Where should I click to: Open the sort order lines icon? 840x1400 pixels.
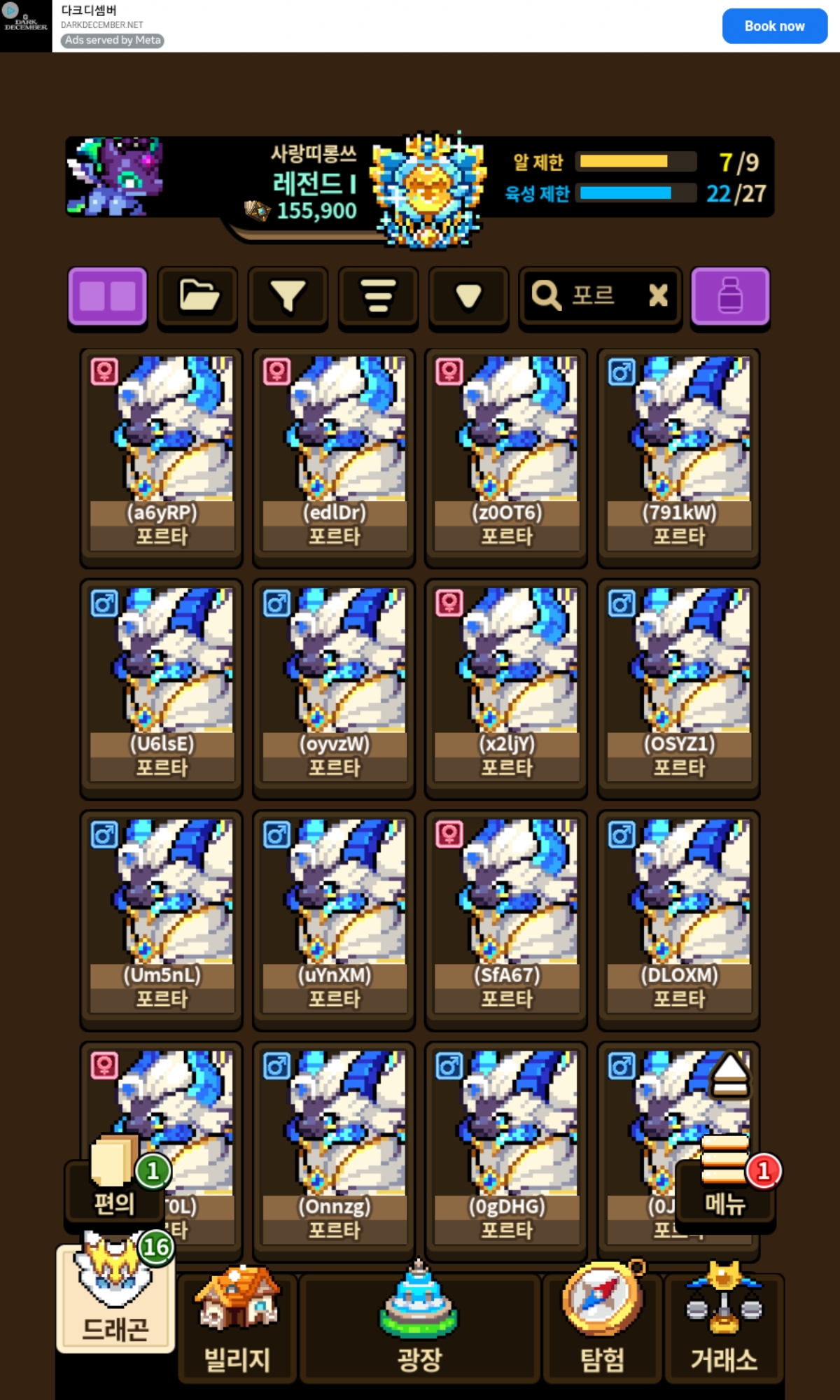click(x=378, y=296)
